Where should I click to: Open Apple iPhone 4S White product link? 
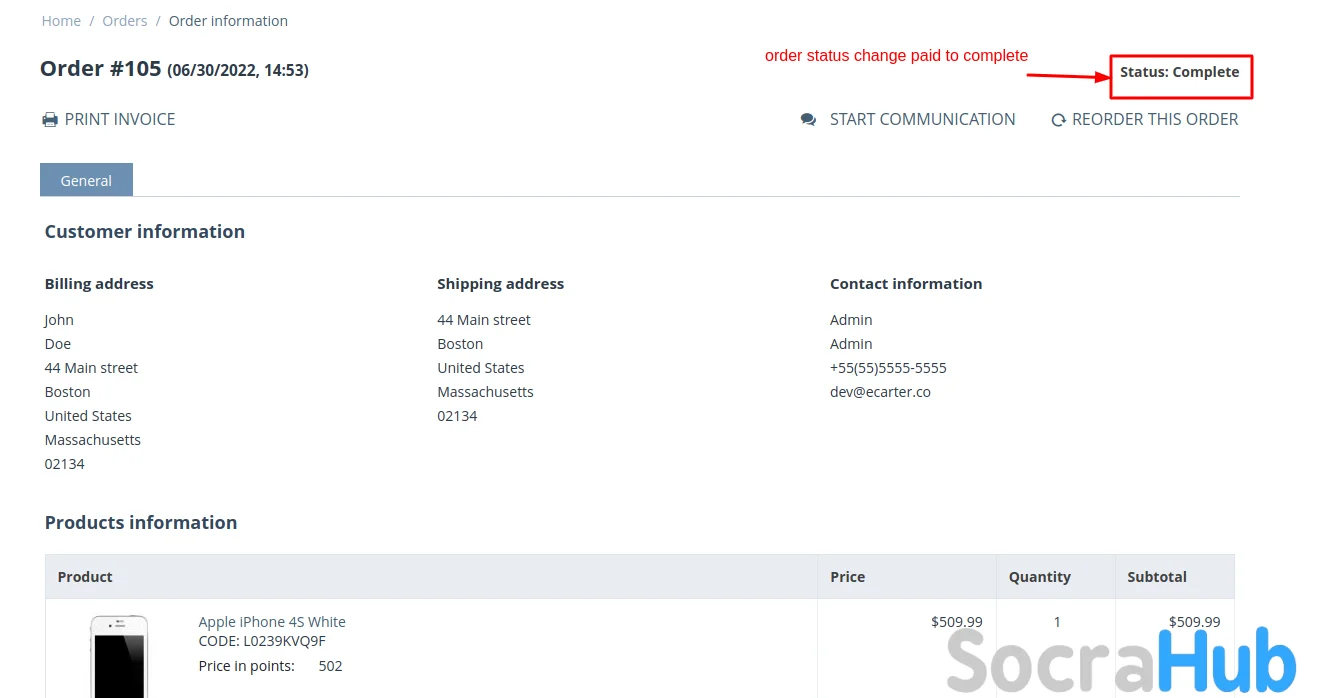click(x=272, y=622)
